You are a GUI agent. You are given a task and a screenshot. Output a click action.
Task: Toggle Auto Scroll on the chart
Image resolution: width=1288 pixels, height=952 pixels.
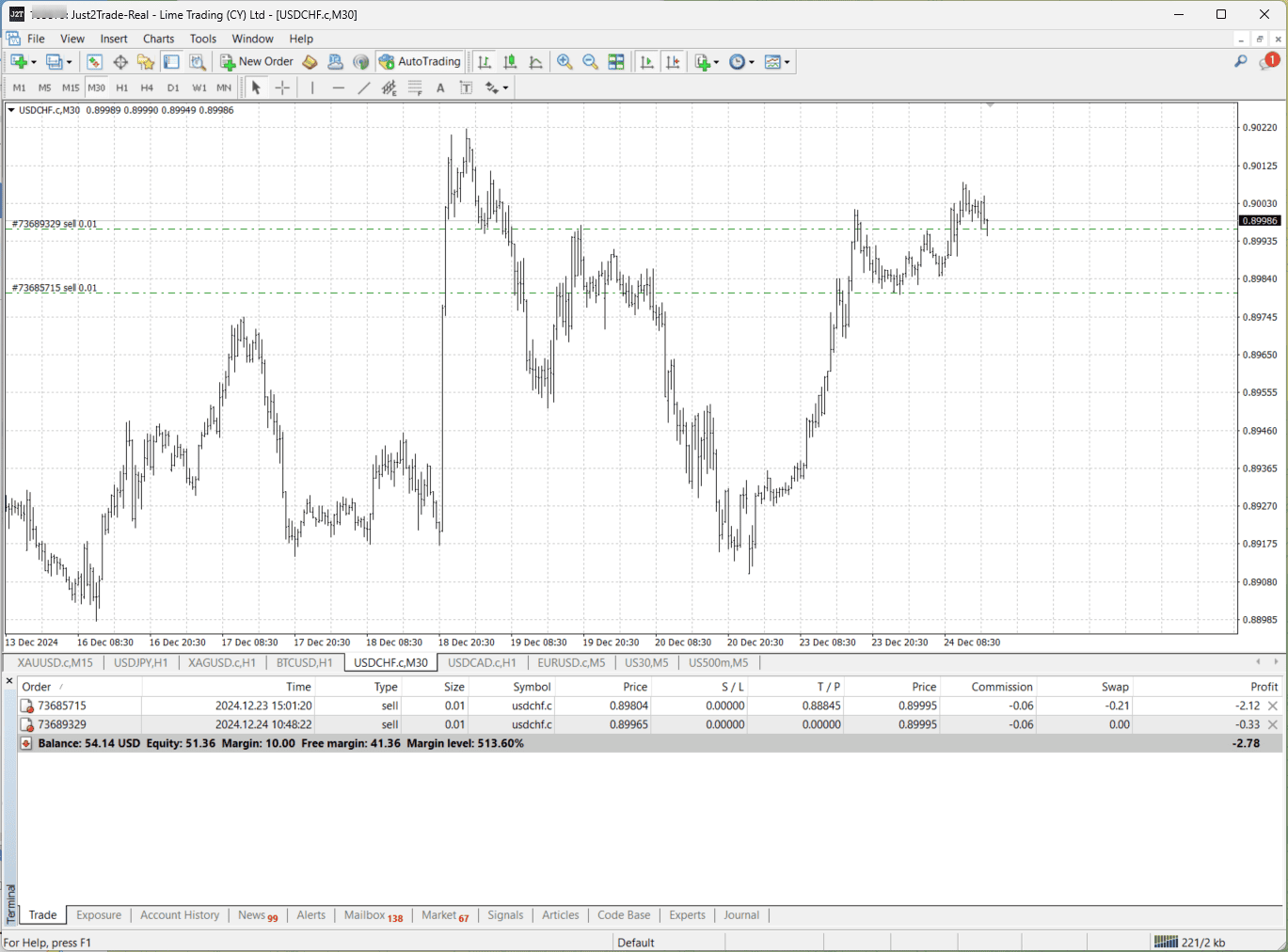click(x=646, y=62)
